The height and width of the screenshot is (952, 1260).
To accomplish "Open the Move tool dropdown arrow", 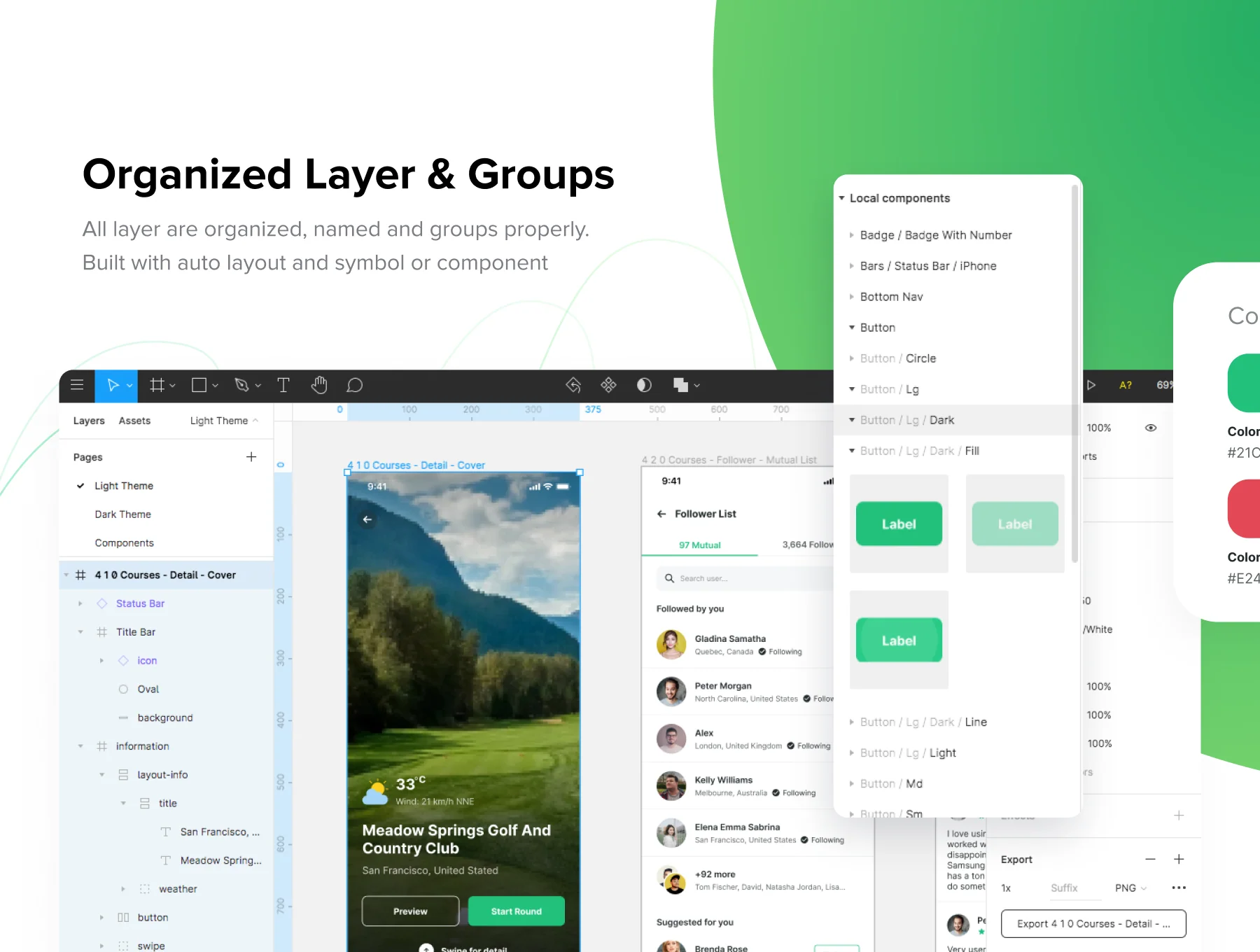I will click(129, 386).
